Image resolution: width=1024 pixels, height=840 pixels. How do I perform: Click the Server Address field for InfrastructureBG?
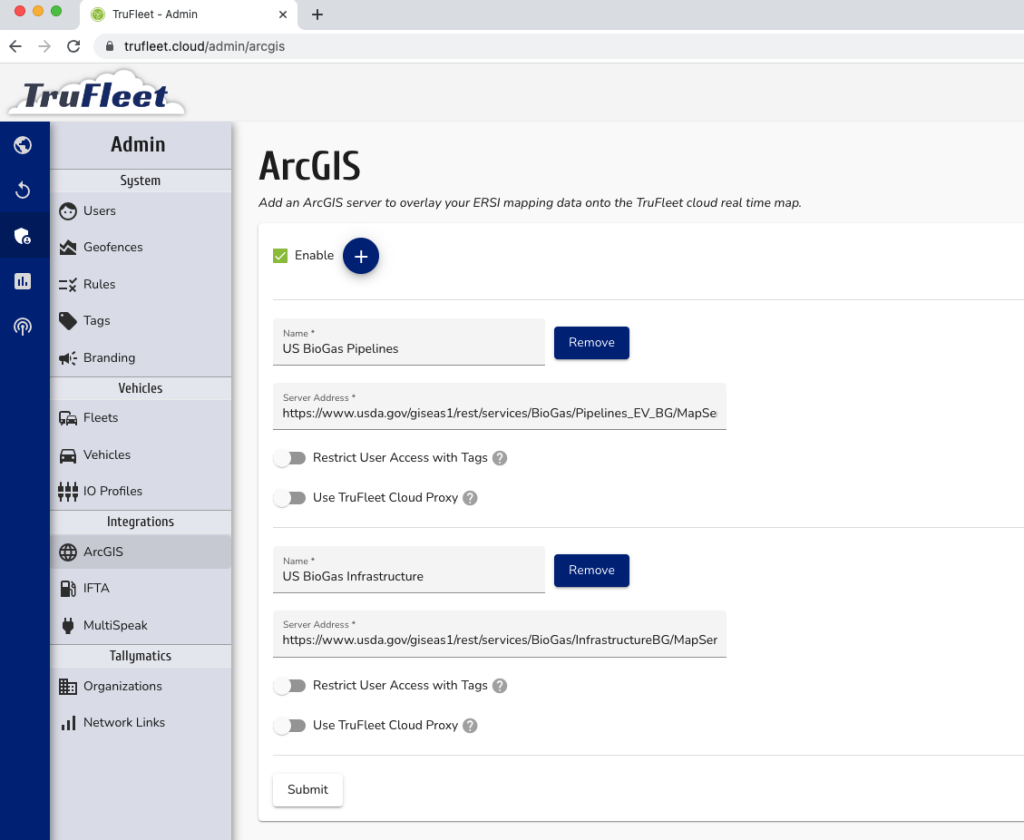pyautogui.click(x=500, y=634)
